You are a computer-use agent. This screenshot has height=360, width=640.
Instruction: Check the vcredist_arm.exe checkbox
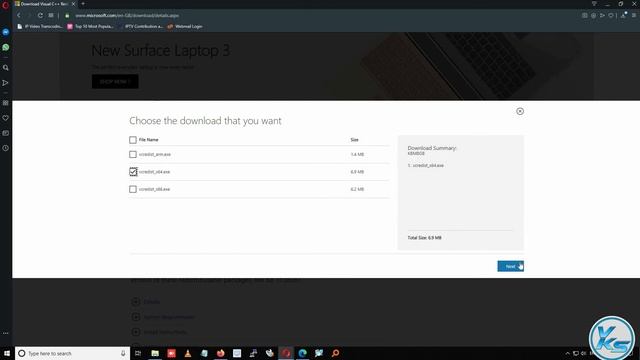click(133, 154)
